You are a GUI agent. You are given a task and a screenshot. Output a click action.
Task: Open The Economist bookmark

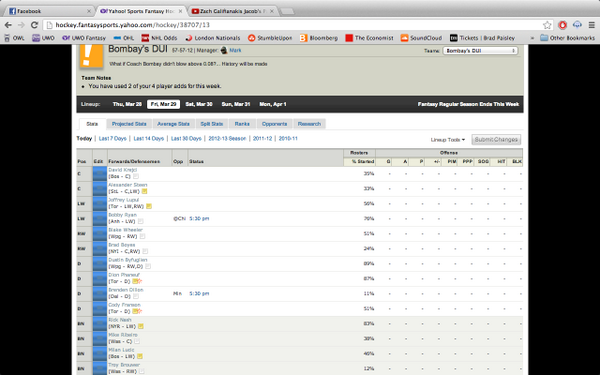[369, 38]
